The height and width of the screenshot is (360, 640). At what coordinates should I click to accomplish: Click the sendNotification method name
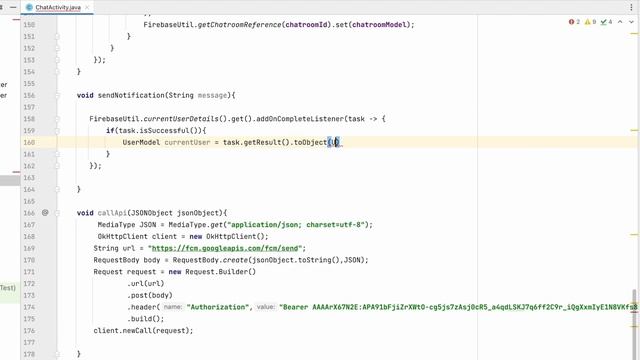(131, 95)
